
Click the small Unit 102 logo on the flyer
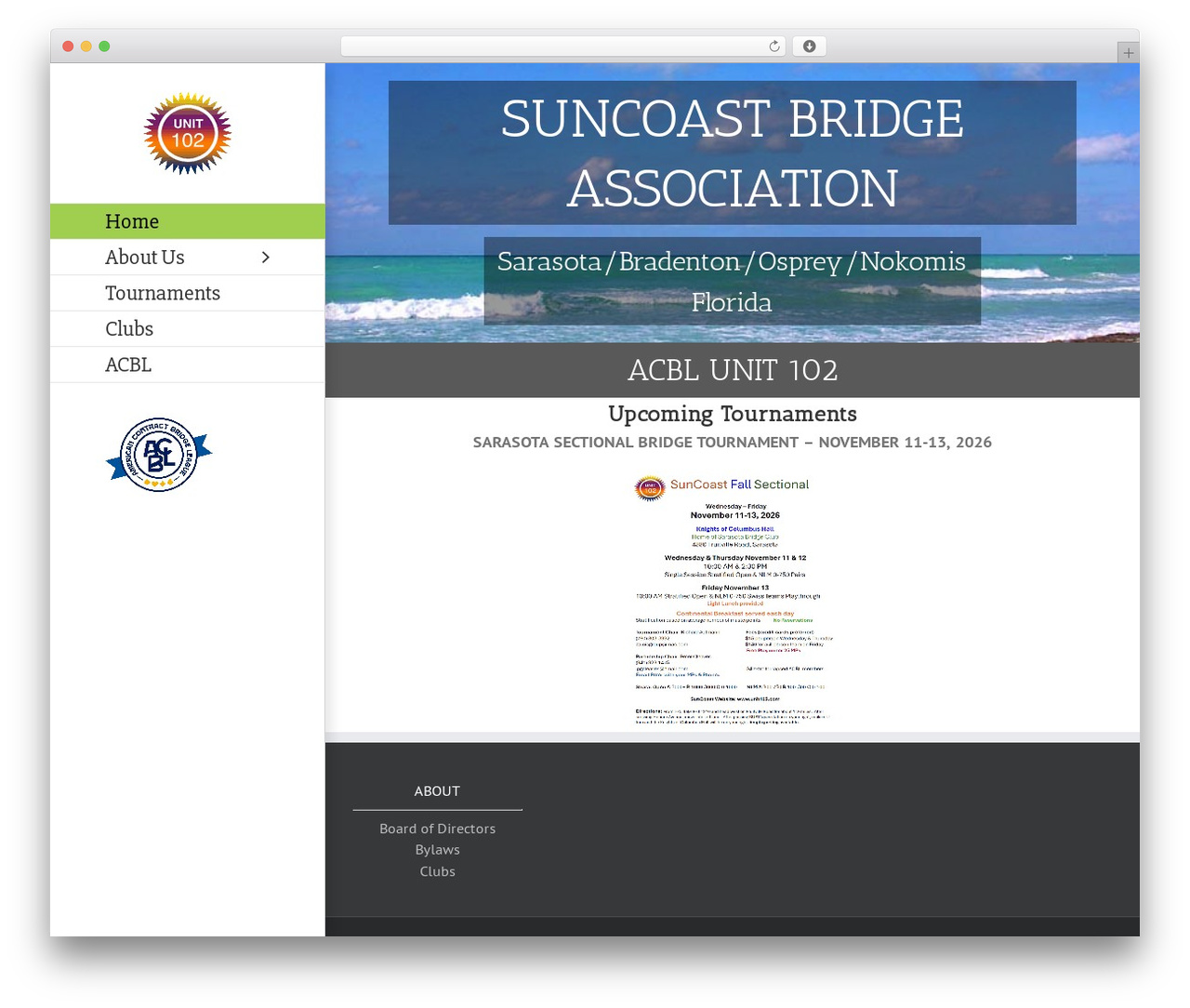pyautogui.click(x=650, y=487)
